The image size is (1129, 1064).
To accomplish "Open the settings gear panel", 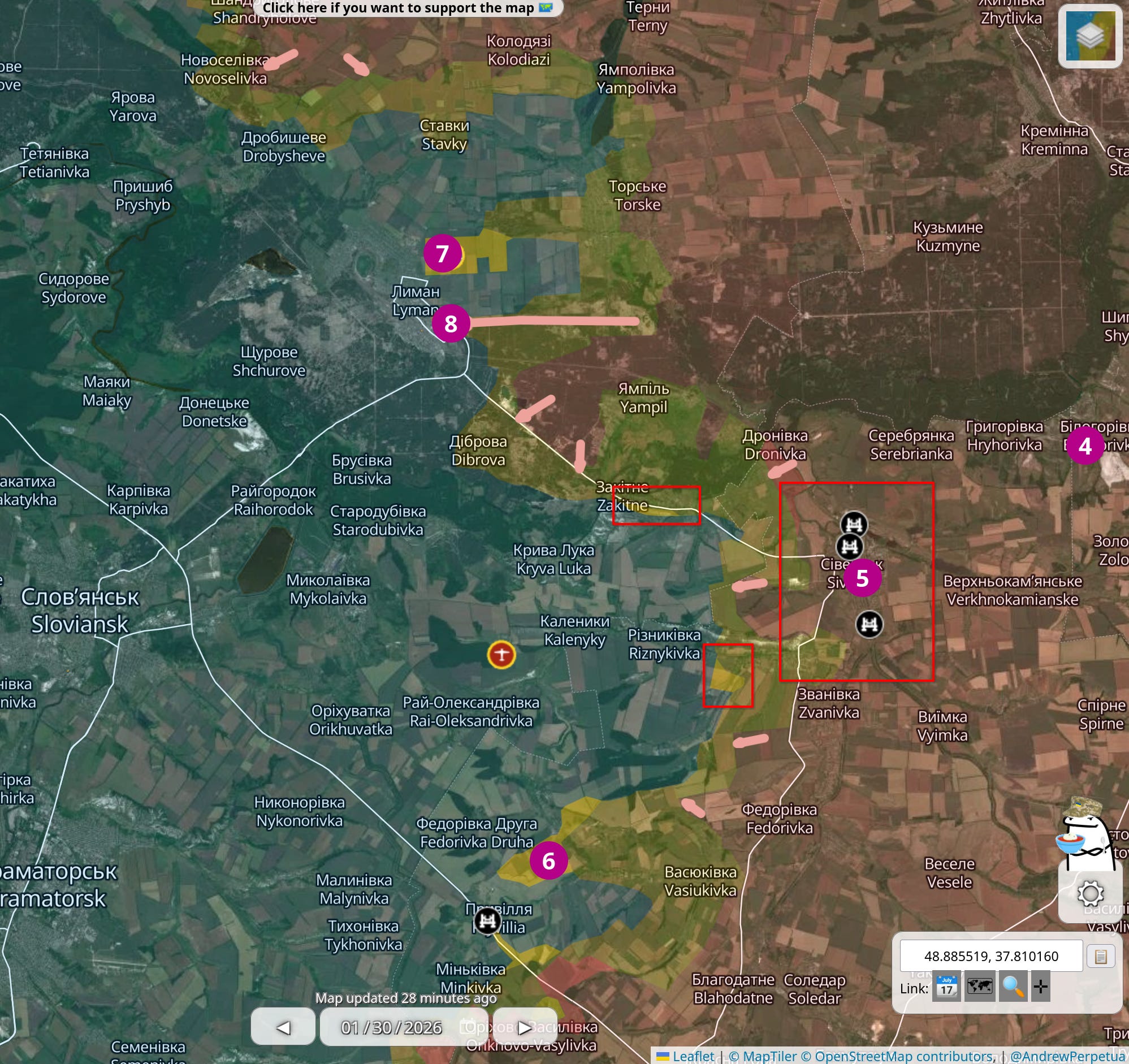I will (x=1089, y=894).
